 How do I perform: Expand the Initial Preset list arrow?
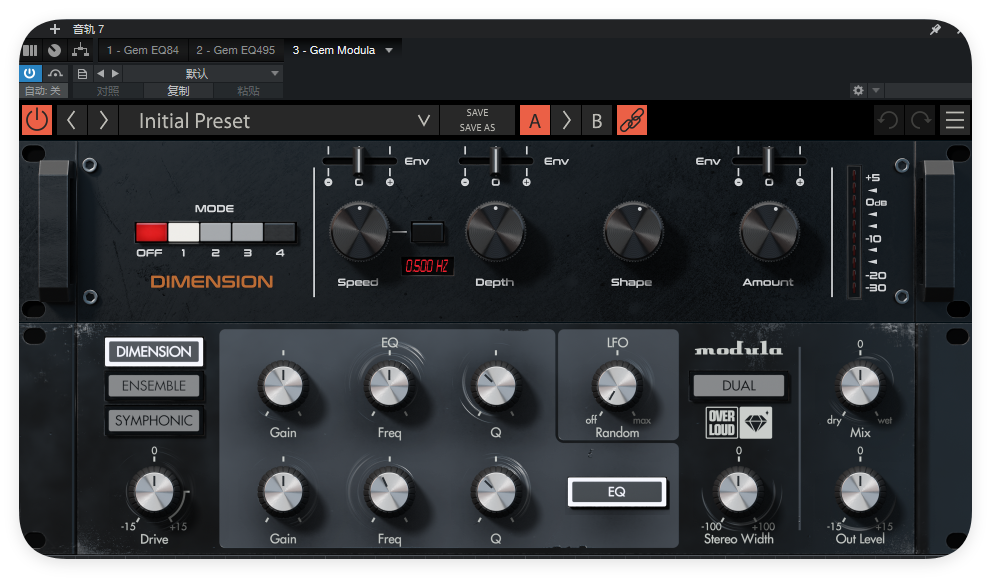[424, 120]
